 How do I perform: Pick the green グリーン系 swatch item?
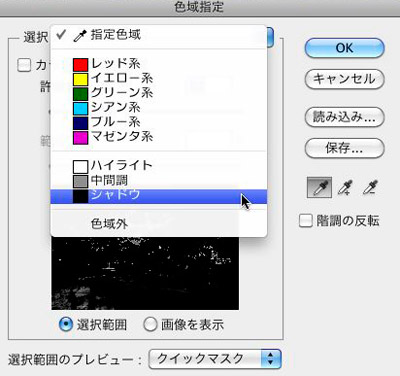159,93
